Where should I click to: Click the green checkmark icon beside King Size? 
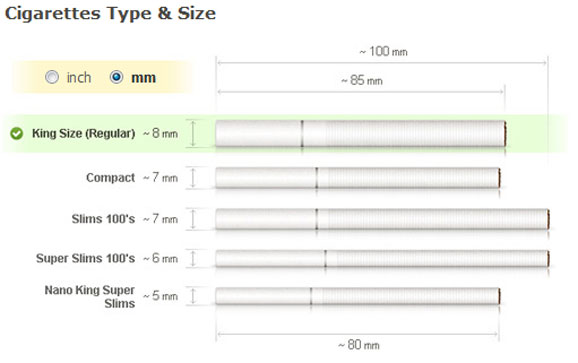[x=17, y=133]
